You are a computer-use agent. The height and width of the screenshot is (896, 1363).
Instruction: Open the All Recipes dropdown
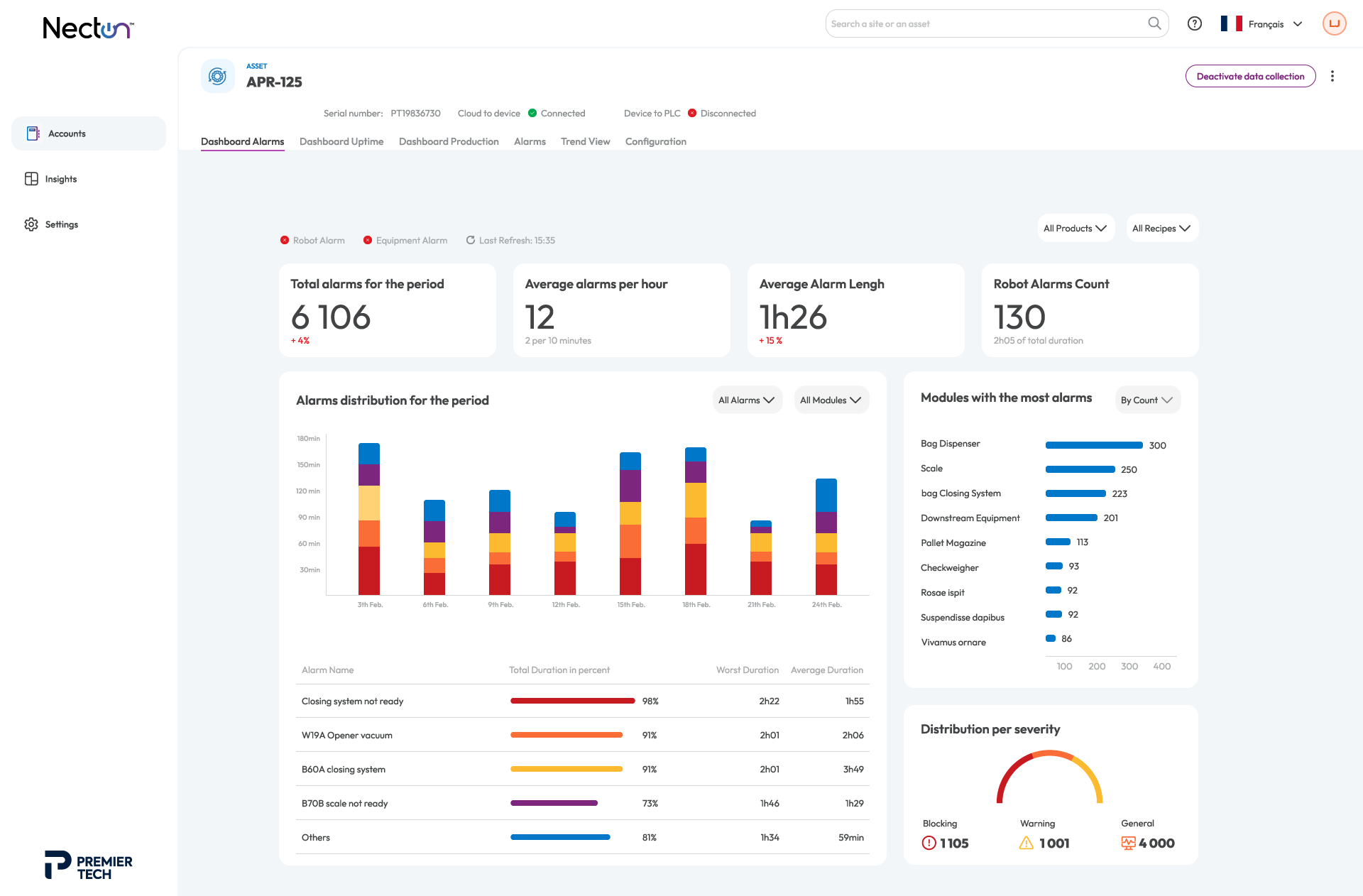pyautogui.click(x=1161, y=228)
